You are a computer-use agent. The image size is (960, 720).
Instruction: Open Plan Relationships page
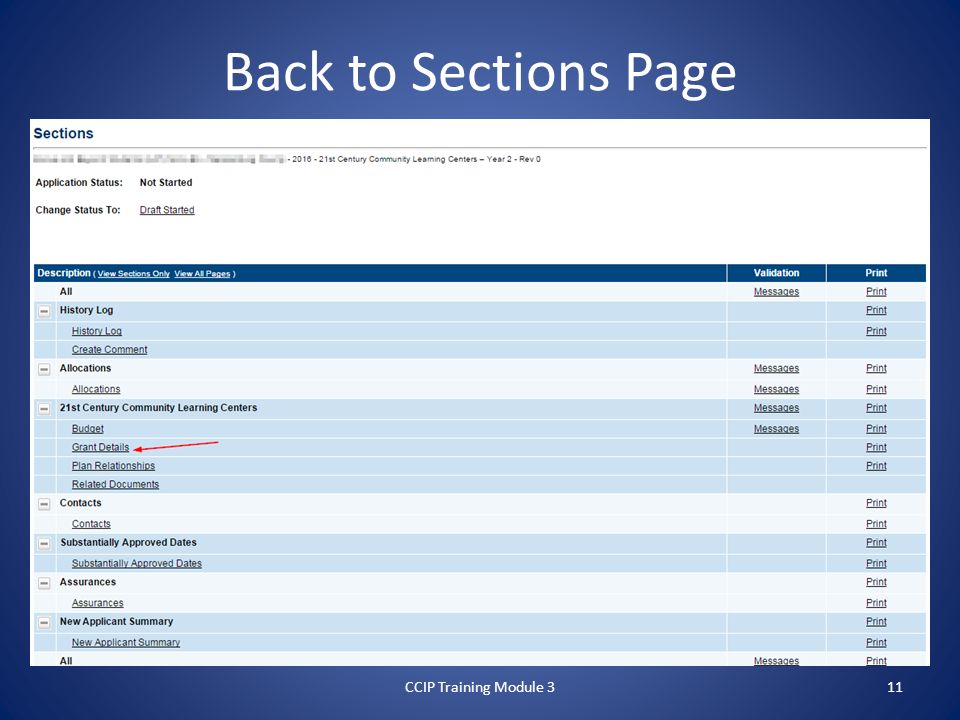(x=113, y=466)
